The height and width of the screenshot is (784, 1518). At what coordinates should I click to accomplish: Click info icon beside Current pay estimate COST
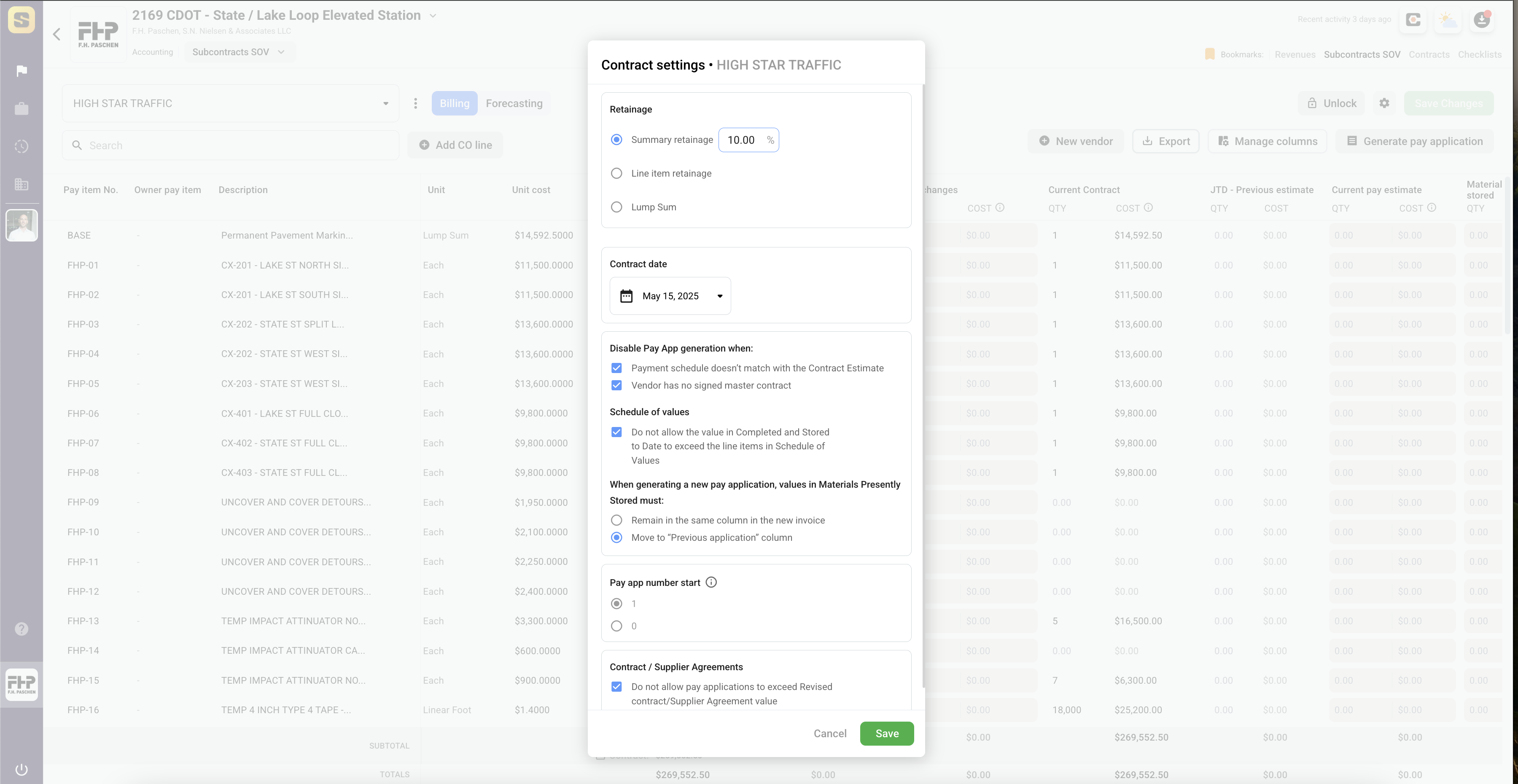pyautogui.click(x=1432, y=207)
